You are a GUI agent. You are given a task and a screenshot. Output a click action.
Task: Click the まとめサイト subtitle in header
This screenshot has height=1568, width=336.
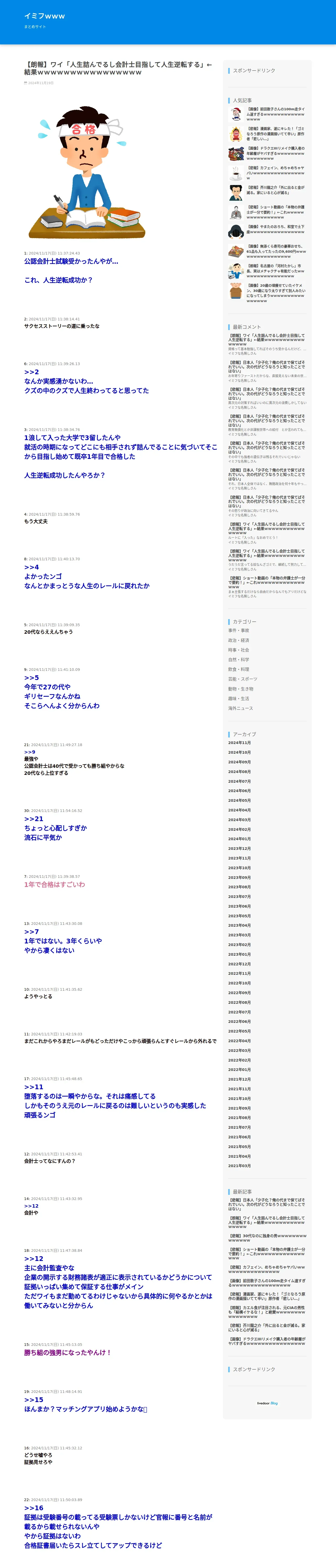pyautogui.click(x=35, y=27)
